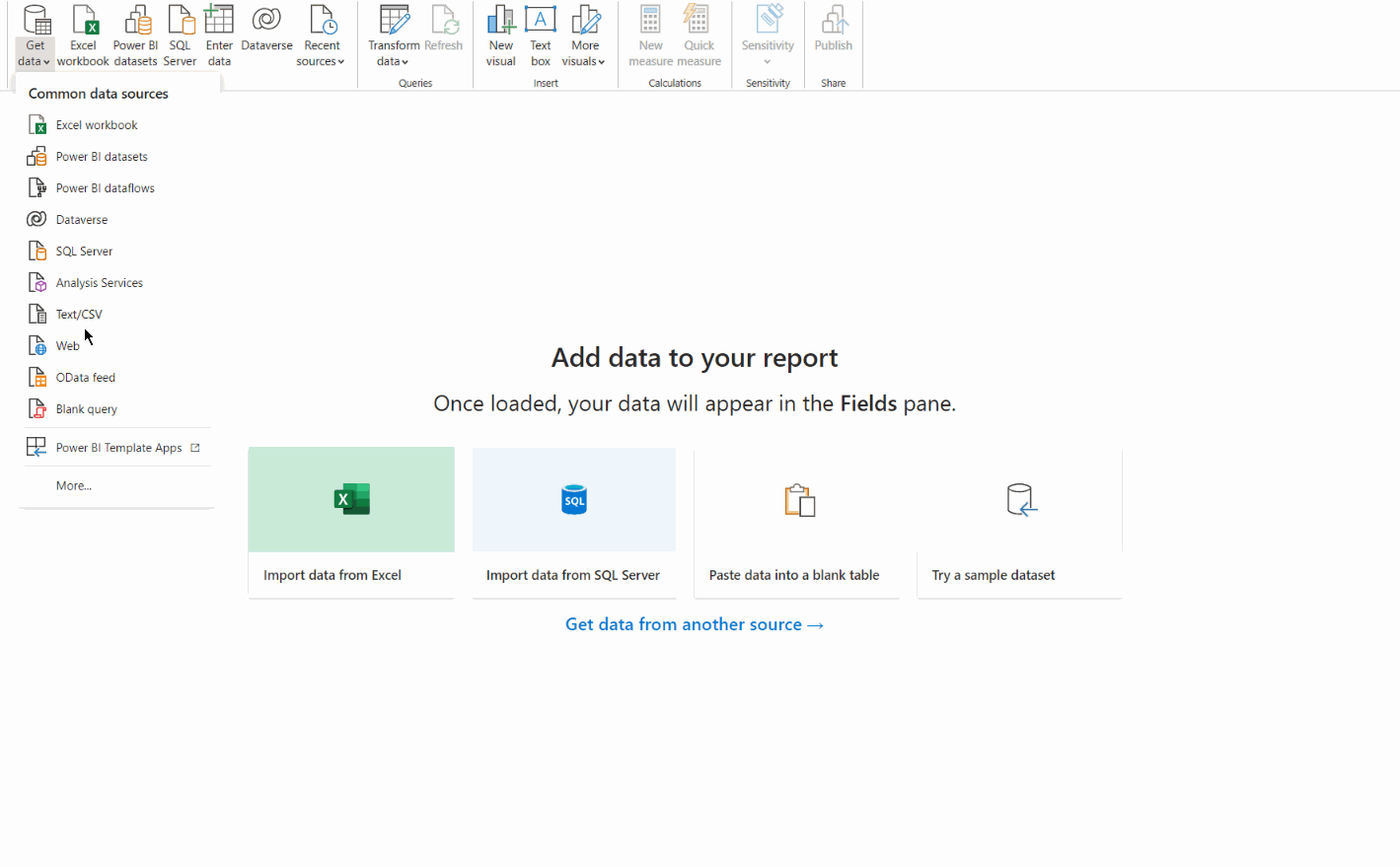Click the Blank query menu icon
The width and height of the screenshot is (1400, 867).
pos(37,409)
